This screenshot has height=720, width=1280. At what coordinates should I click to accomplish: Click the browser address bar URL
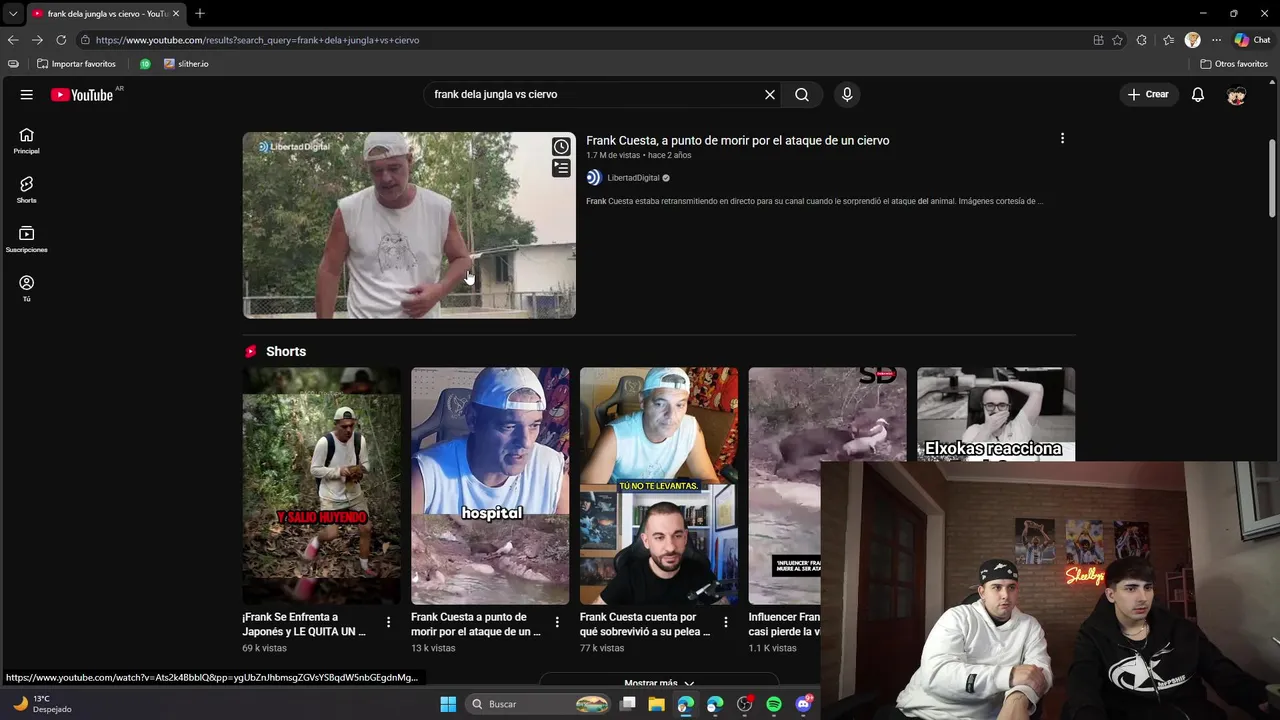[257, 40]
